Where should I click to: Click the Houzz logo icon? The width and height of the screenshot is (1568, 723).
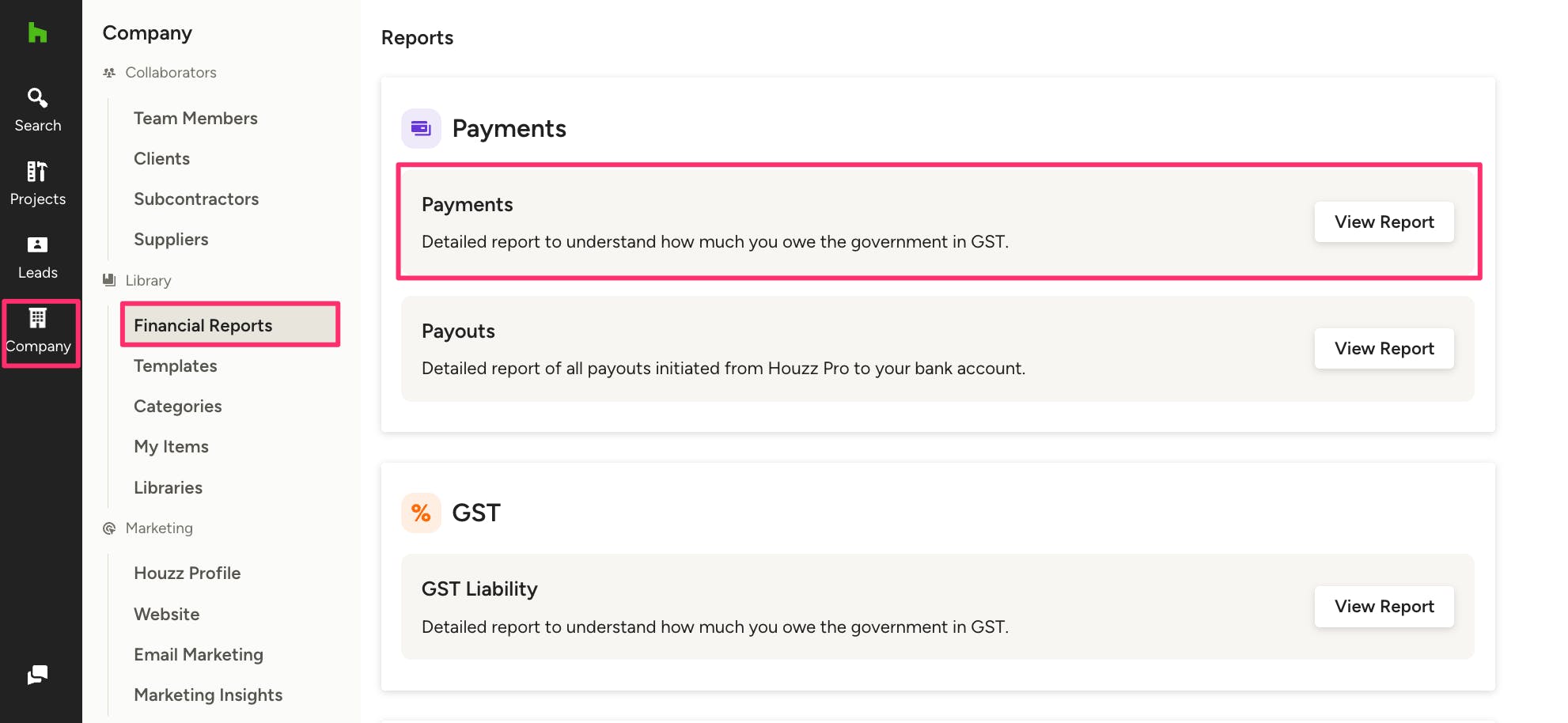click(x=37, y=32)
